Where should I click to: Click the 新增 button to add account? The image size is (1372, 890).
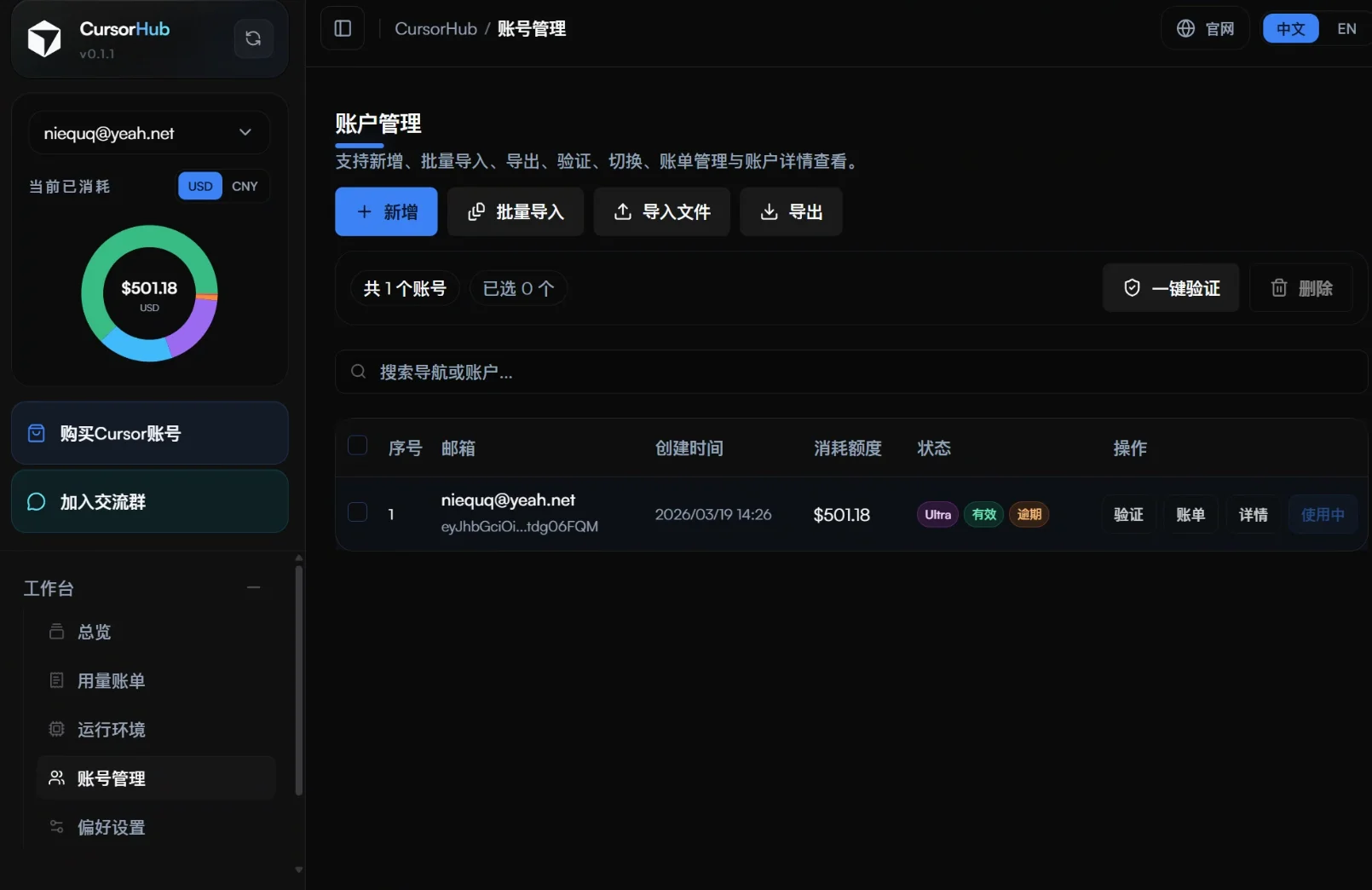(385, 211)
